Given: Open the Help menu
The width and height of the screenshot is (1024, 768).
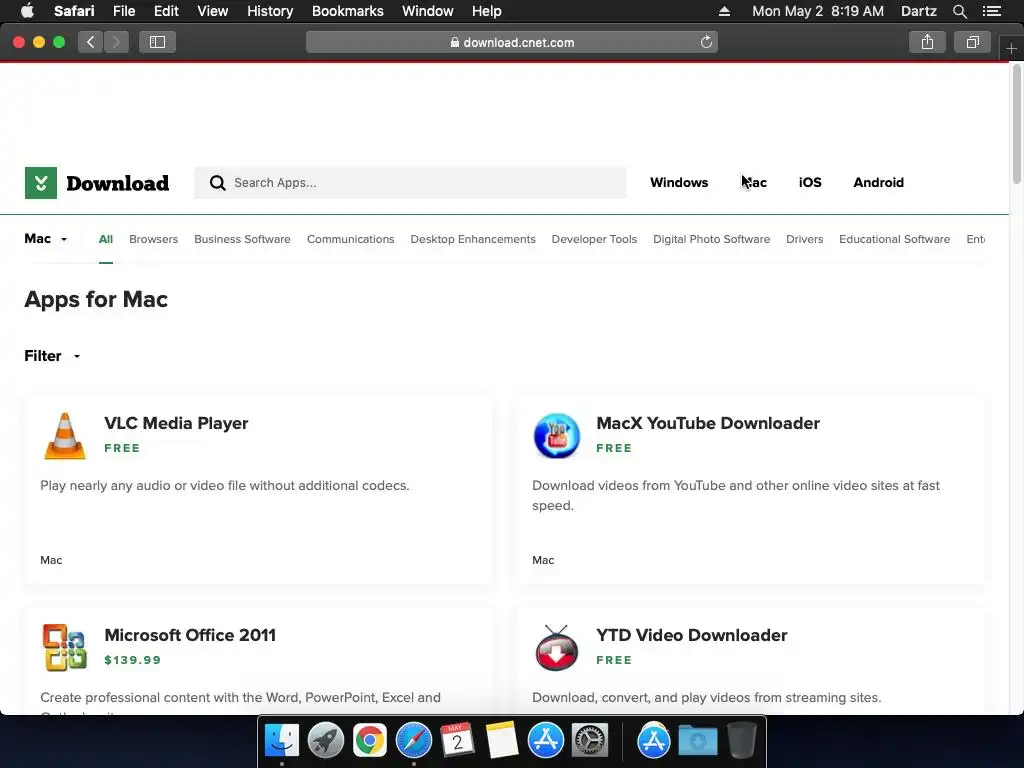Looking at the screenshot, I should click(487, 11).
